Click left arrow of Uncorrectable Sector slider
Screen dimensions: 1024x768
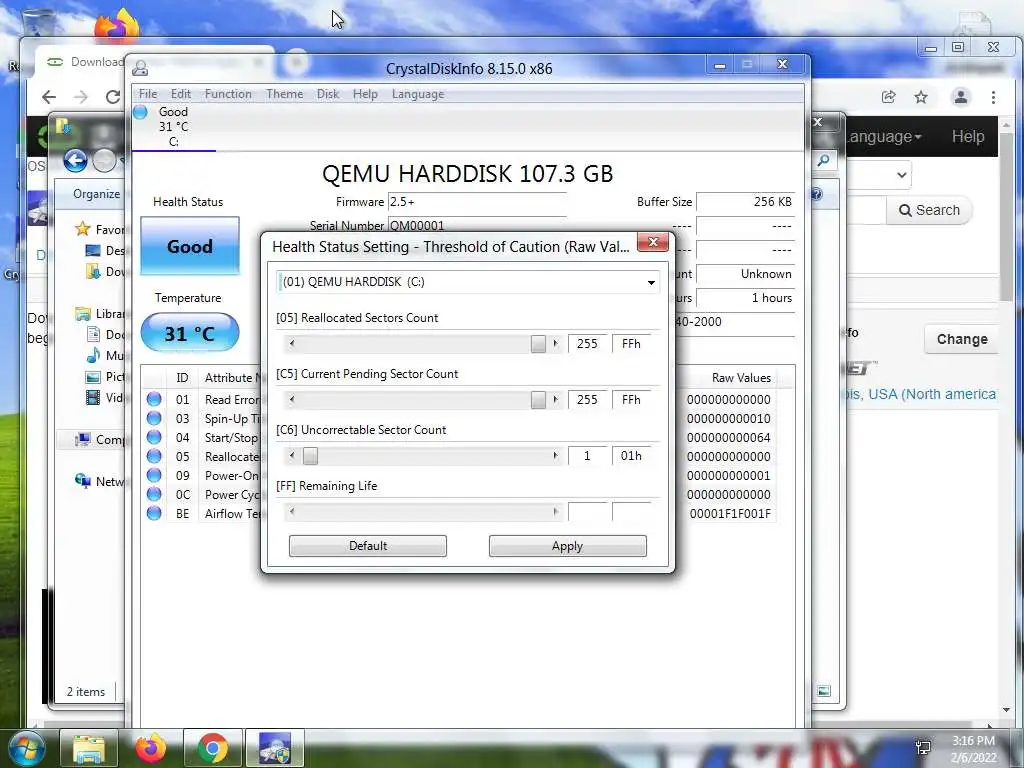(x=292, y=456)
